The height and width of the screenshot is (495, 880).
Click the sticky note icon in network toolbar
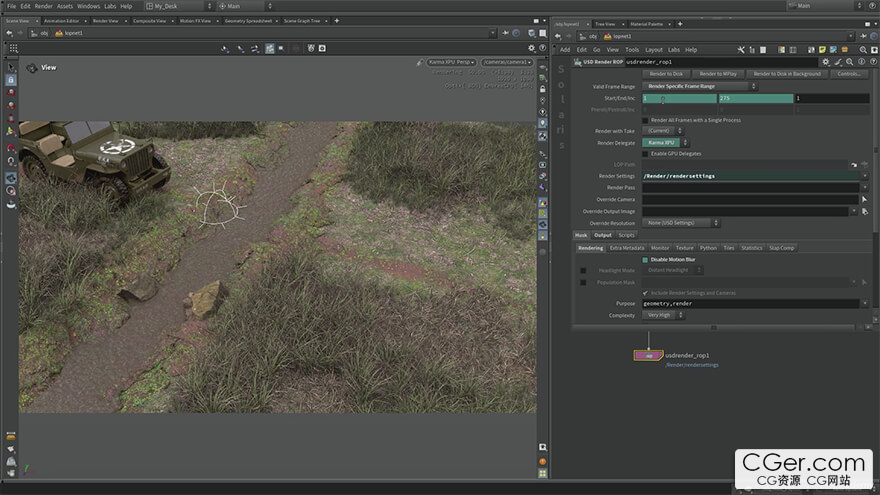click(822, 50)
